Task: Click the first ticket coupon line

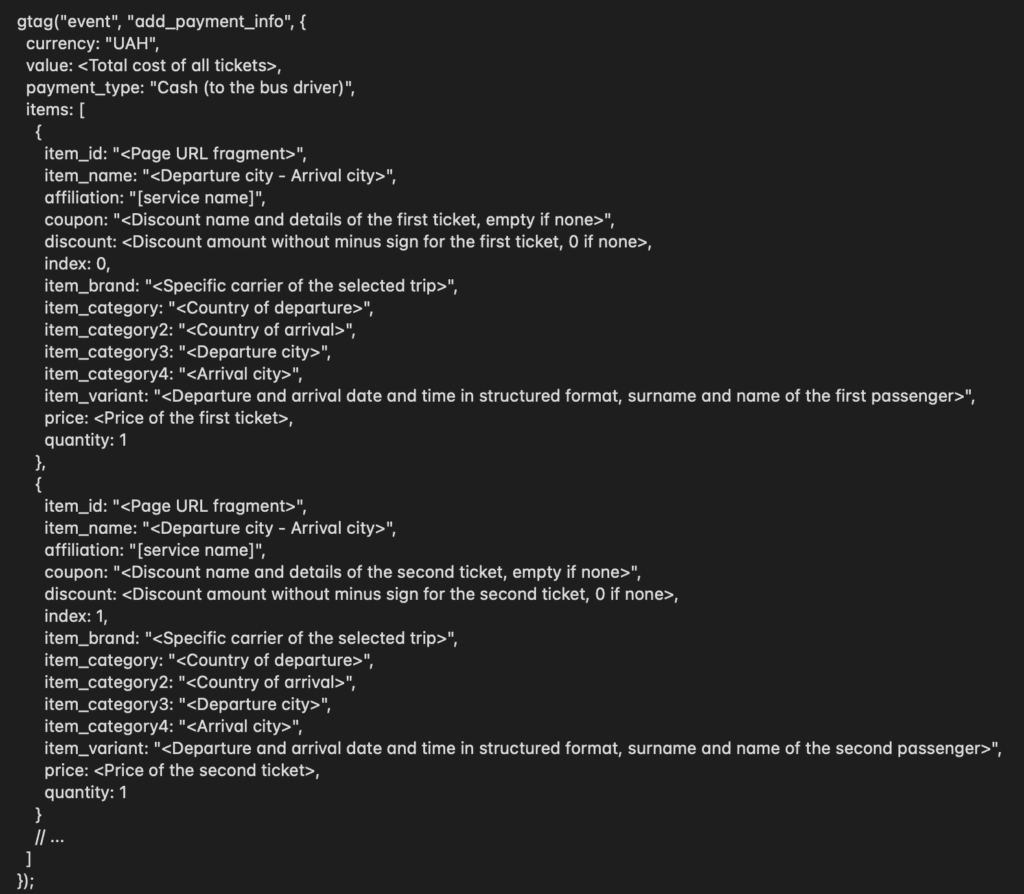Action: point(329,220)
